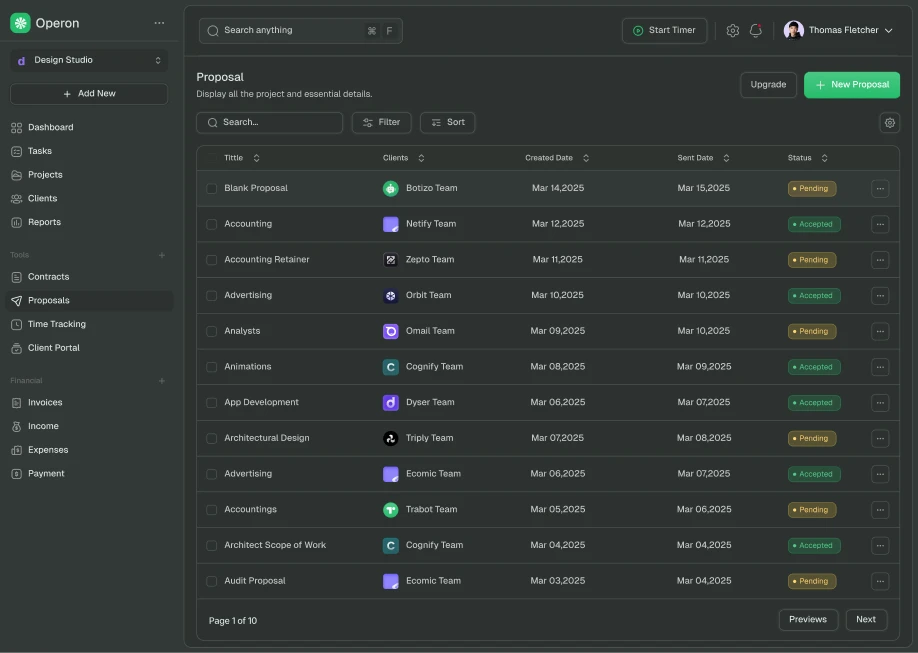Create a New Proposal
Viewport: 918px width, 653px height.
(851, 85)
